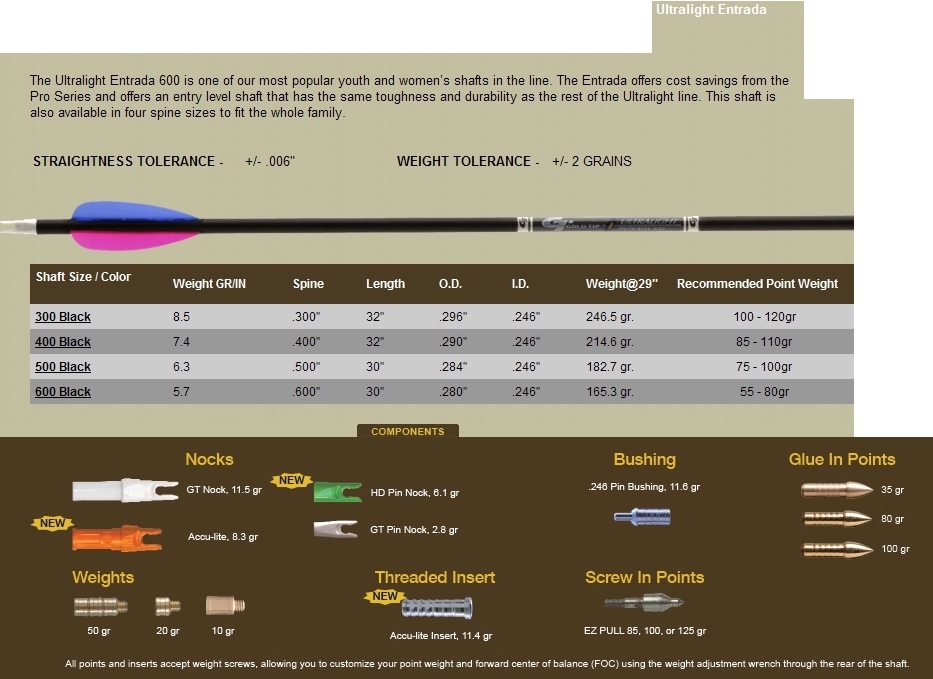The height and width of the screenshot is (679, 933).
Task: Click the NEW badge beside the Accu-lite nock
Action: [x=52, y=523]
